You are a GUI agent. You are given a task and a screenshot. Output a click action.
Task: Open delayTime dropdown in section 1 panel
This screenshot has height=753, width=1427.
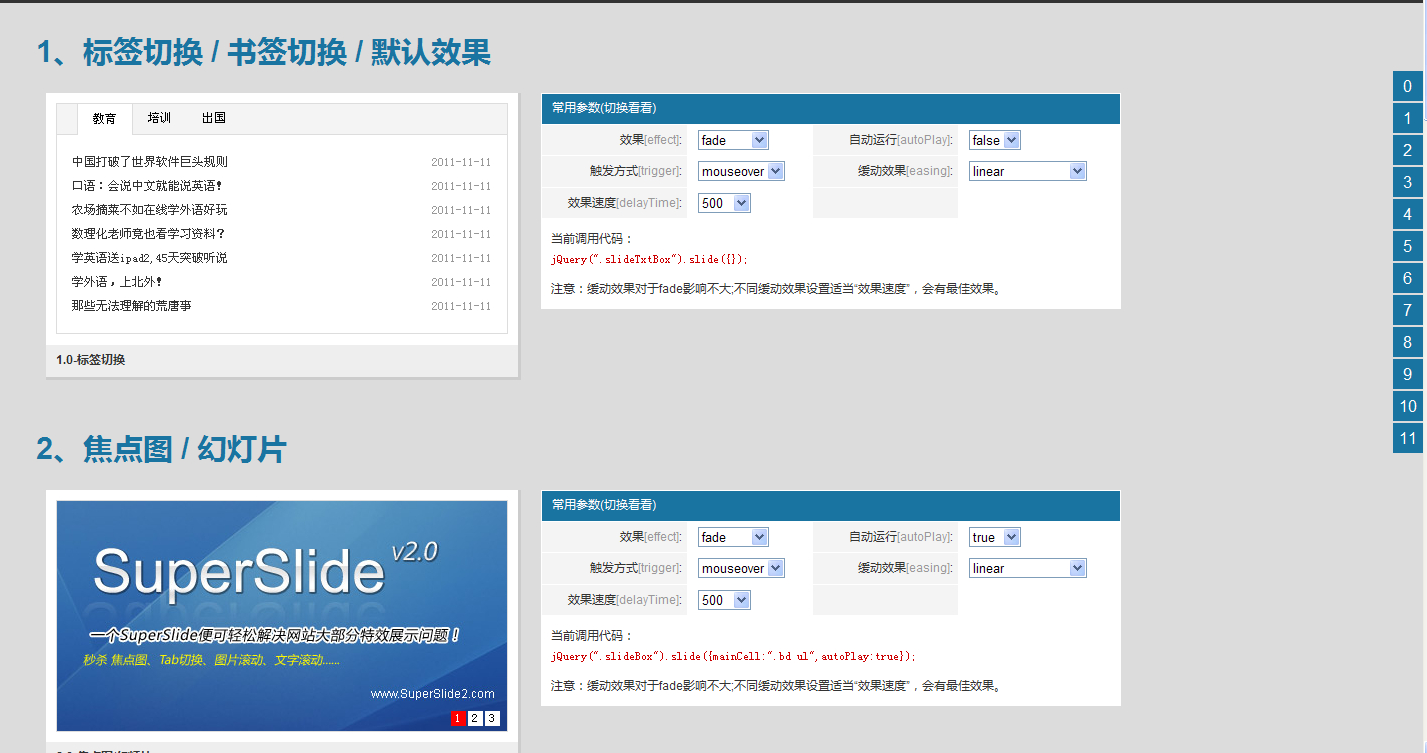pos(724,203)
